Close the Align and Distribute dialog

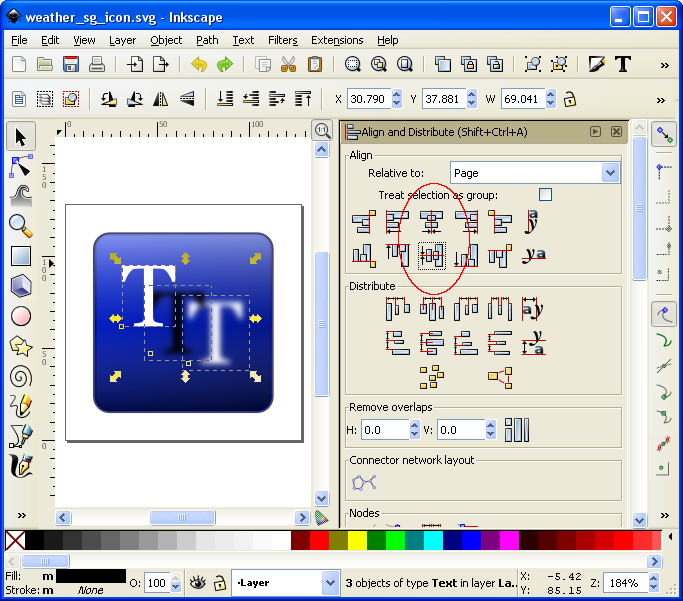tap(616, 132)
